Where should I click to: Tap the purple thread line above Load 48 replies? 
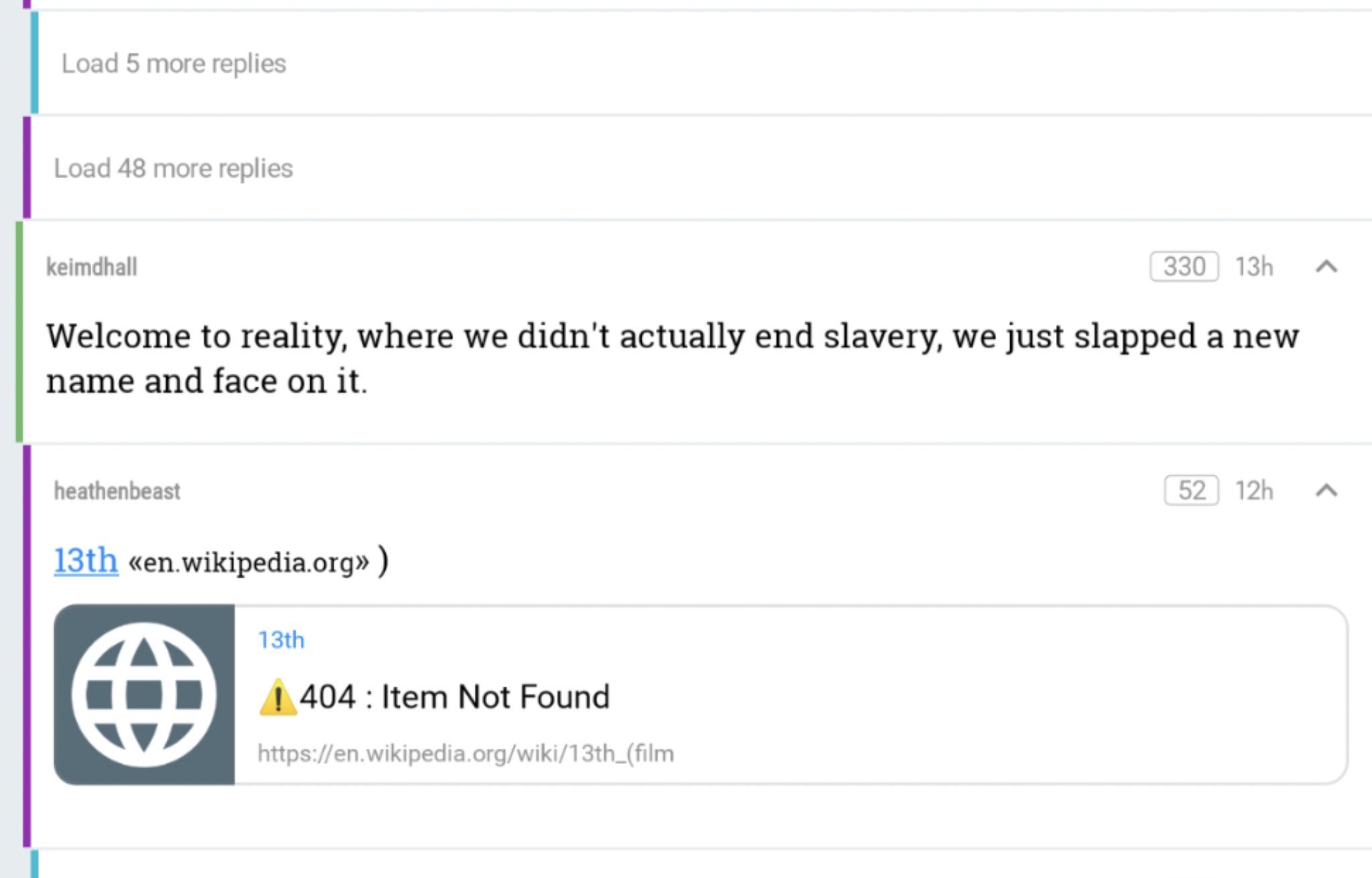click(x=25, y=168)
